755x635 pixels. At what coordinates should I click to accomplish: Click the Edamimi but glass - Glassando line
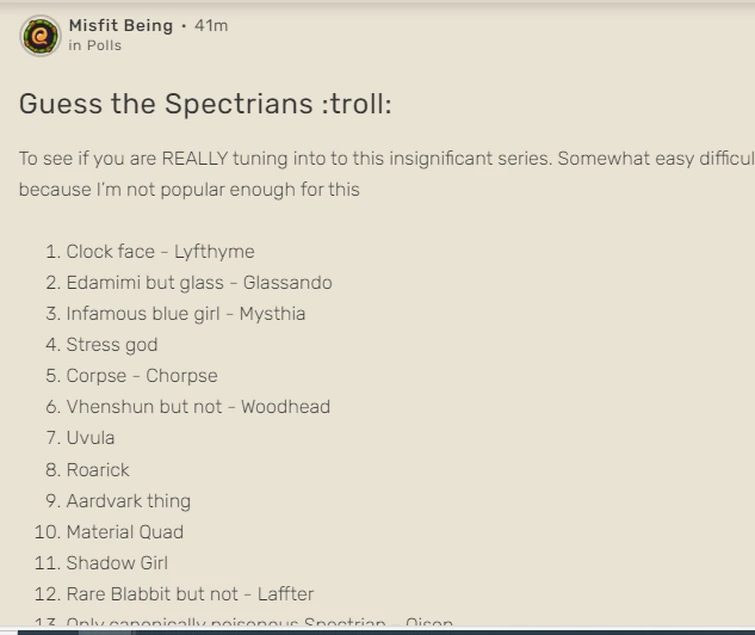point(199,282)
